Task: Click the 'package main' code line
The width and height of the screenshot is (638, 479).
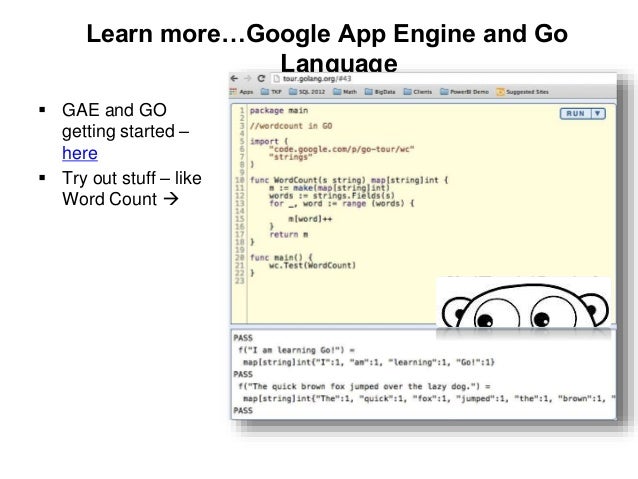Action: click(279, 110)
